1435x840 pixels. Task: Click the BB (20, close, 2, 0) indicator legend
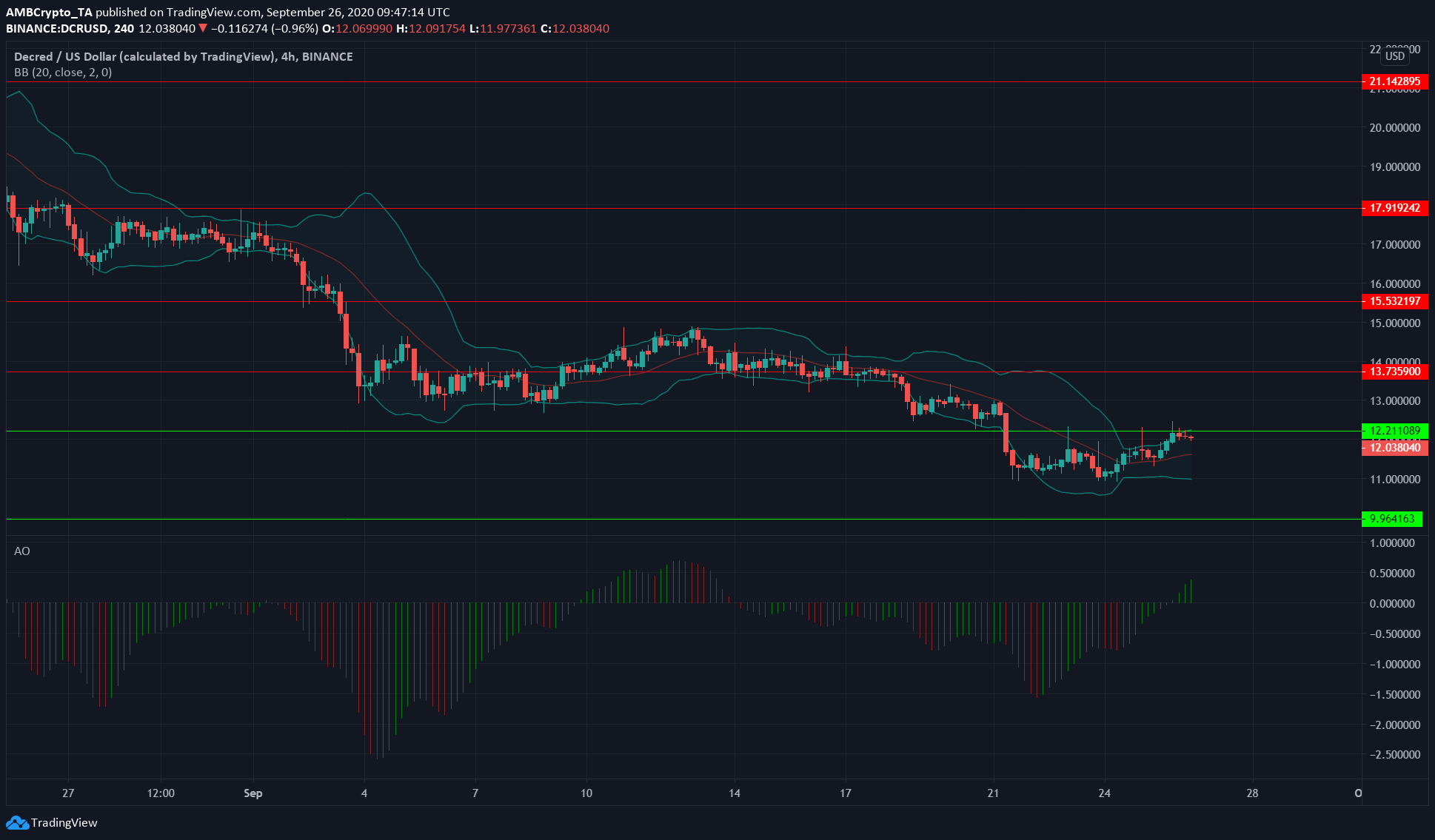[x=63, y=73]
